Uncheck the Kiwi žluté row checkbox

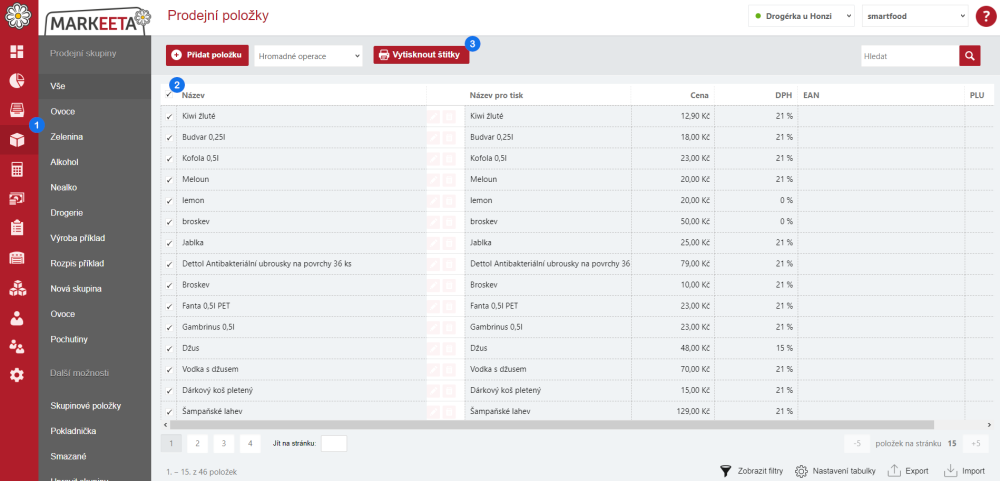(169, 117)
